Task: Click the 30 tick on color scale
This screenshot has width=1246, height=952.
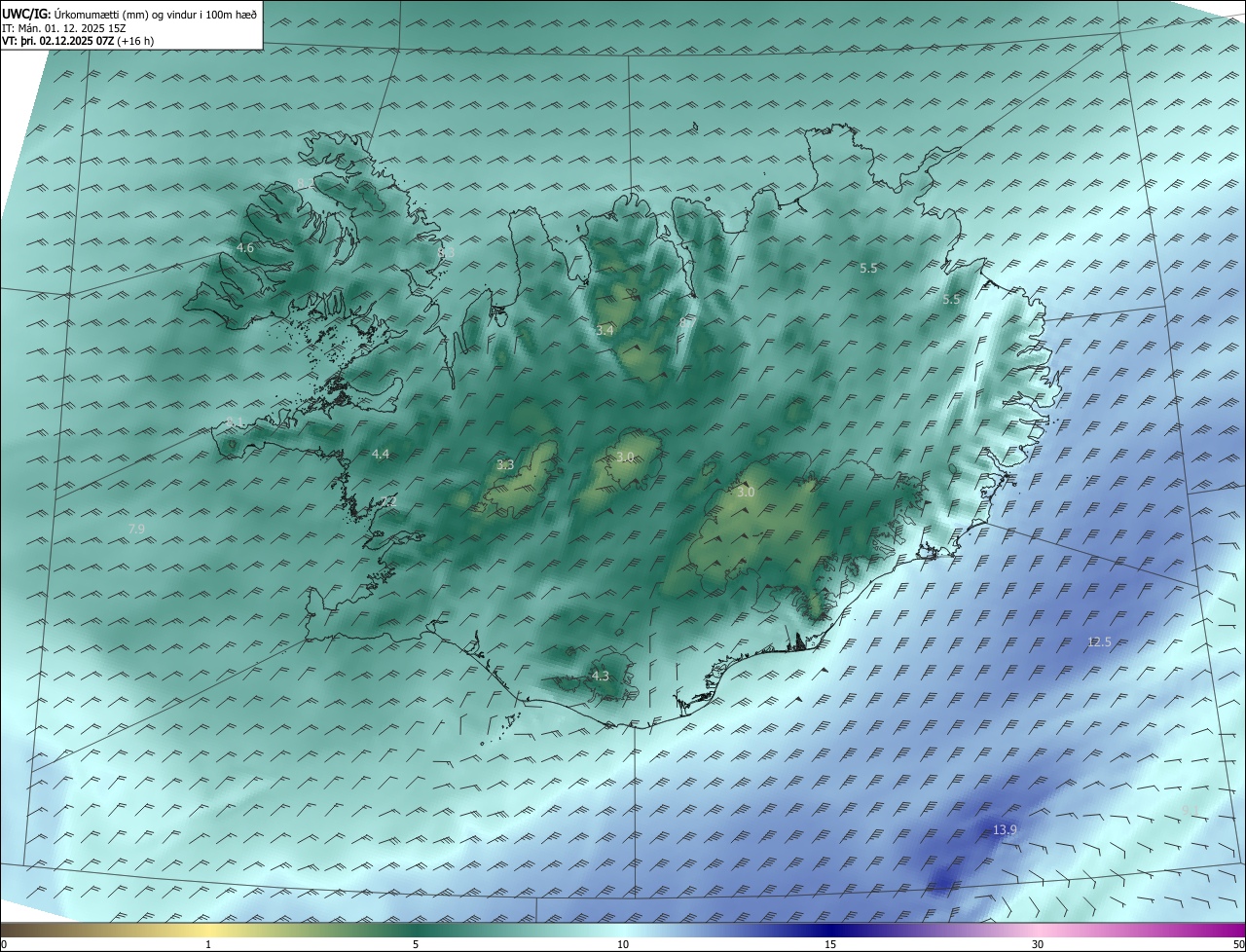Action: coord(1038,944)
